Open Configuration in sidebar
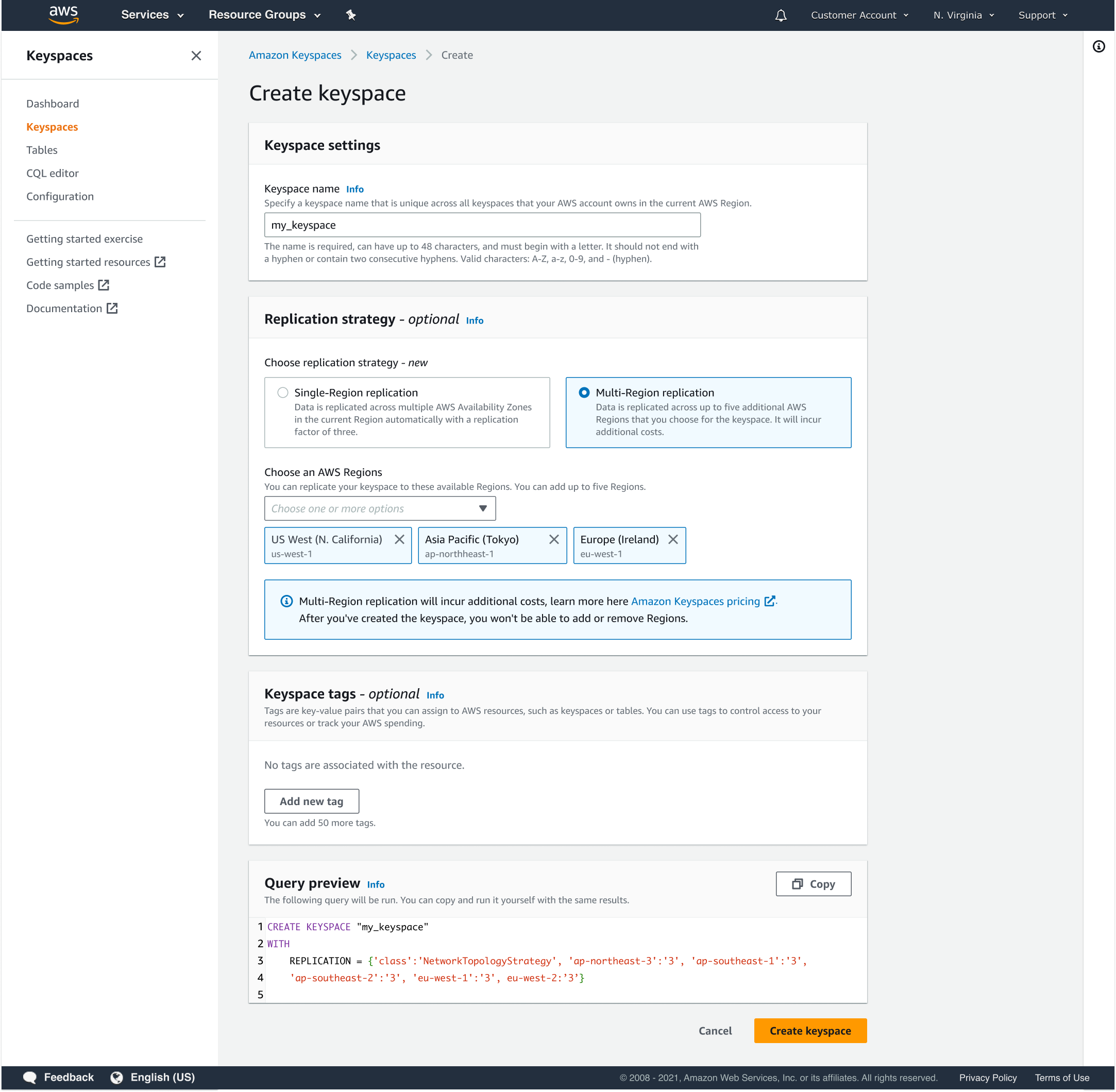 (60, 197)
